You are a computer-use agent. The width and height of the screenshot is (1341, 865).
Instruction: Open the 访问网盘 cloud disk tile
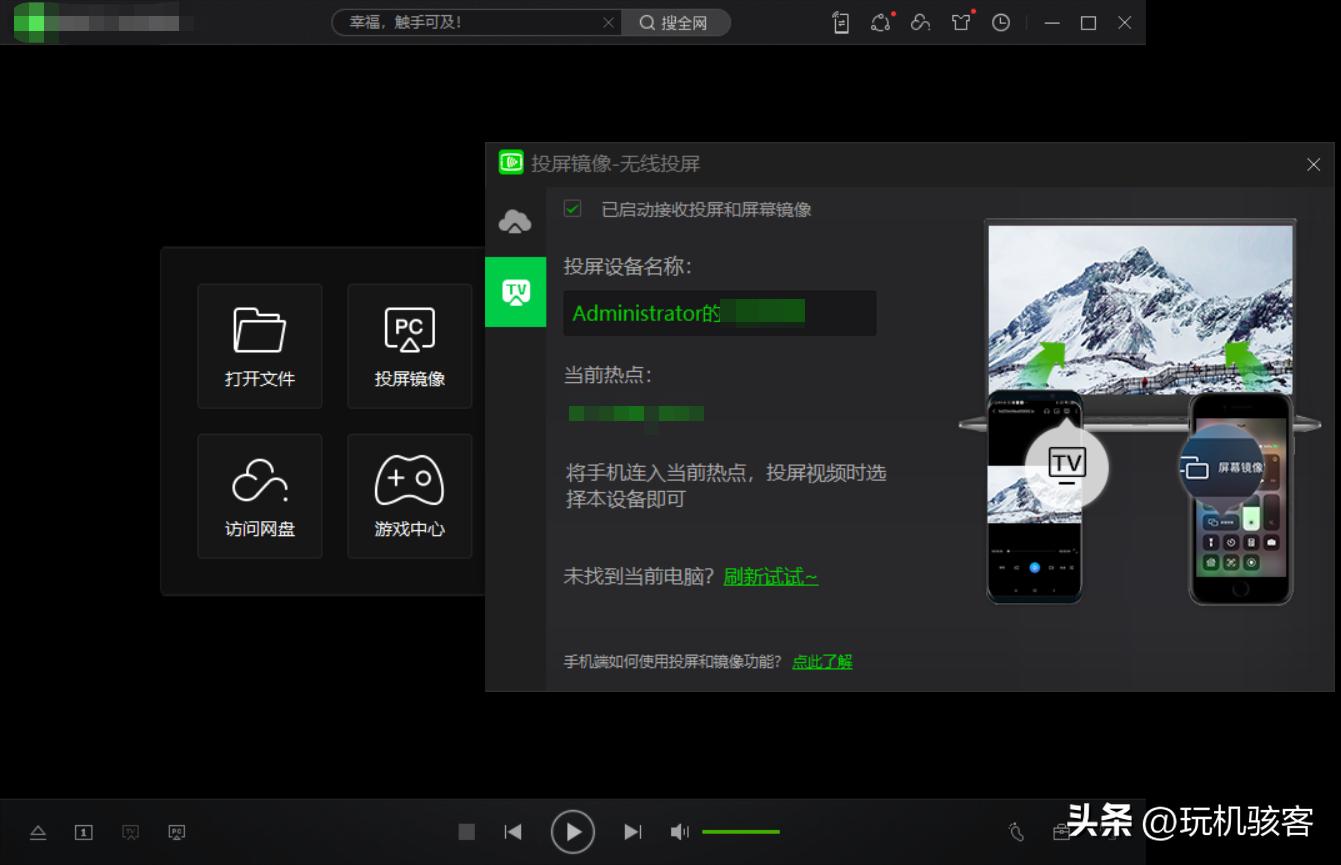(259, 496)
